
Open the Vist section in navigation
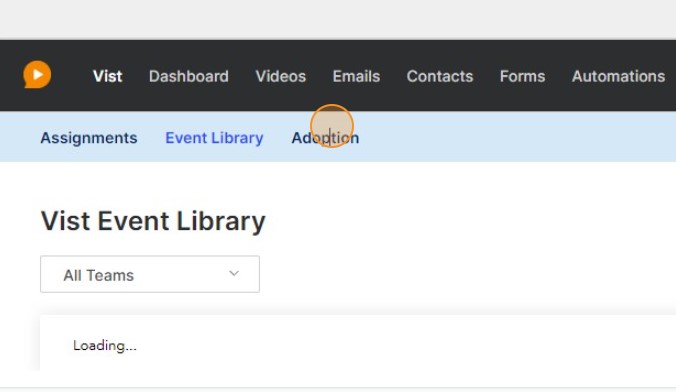pyautogui.click(x=108, y=76)
